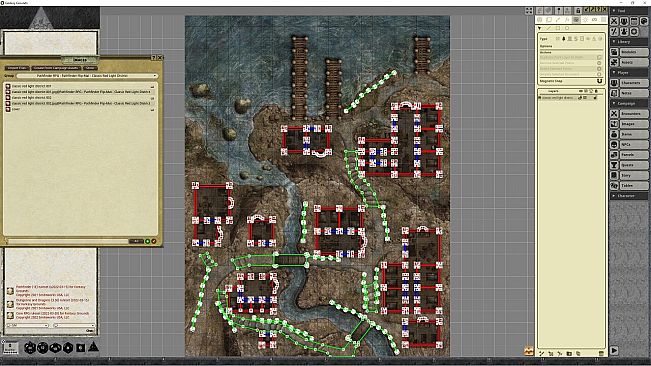This screenshot has width=651, height=366.
Task: Select the line-of-sight toolbar tab
Action: 576,20
